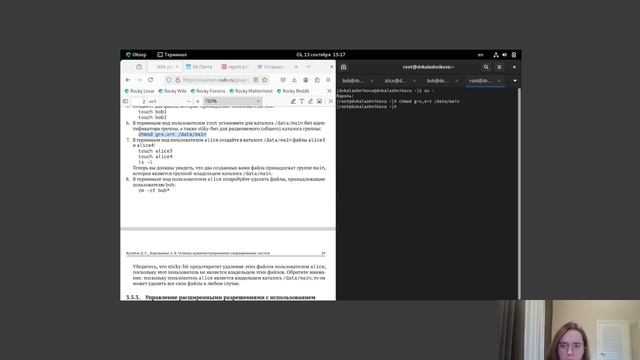Viewport: 640px width, 360px height.
Task: Switch to the VK Почта browser tab
Action: 199,67
